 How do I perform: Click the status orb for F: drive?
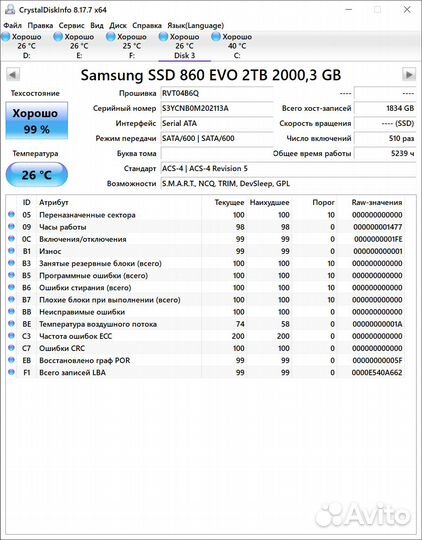point(111,37)
